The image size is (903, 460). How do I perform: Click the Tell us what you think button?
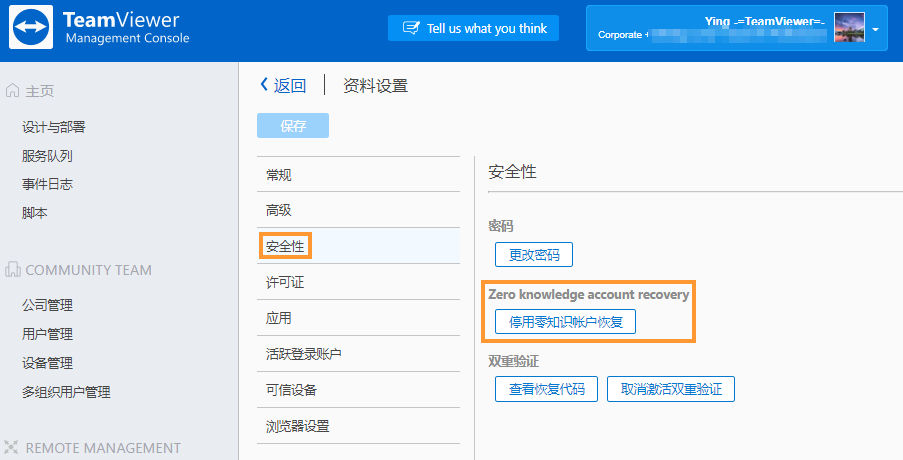click(x=473, y=28)
